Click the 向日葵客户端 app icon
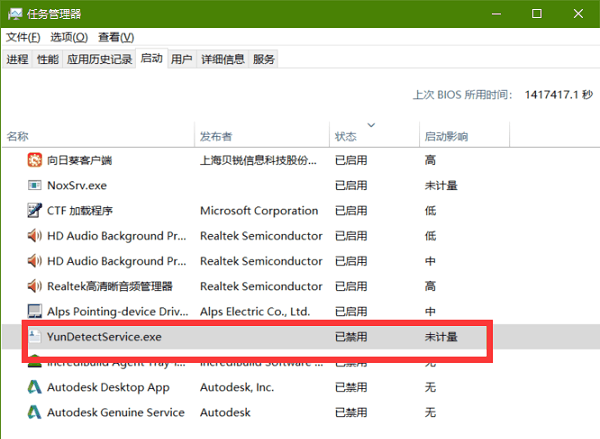Image resolution: width=600 pixels, height=439 pixels. pos(34,160)
